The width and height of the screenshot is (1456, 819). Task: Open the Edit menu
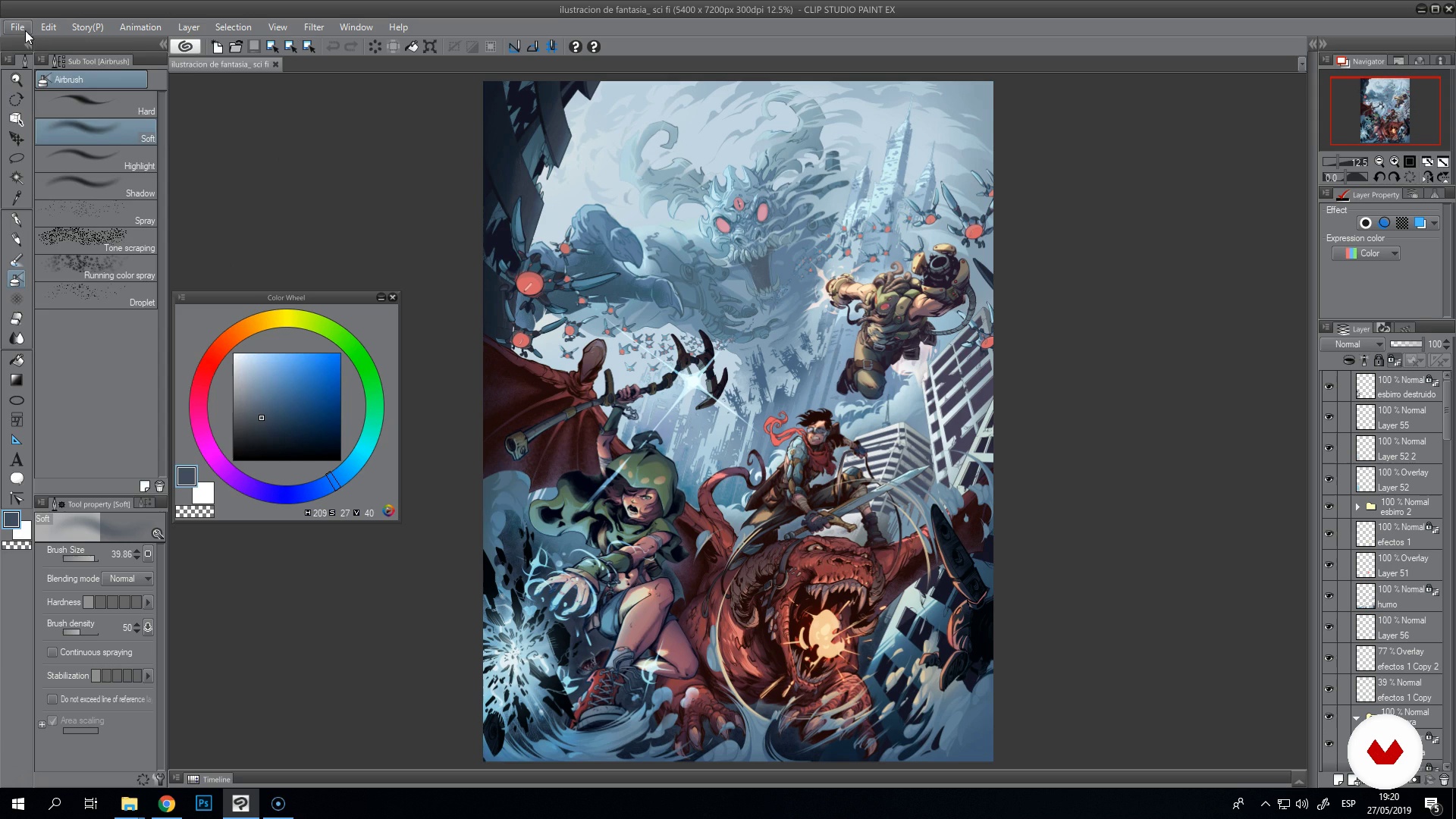click(49, 27)
